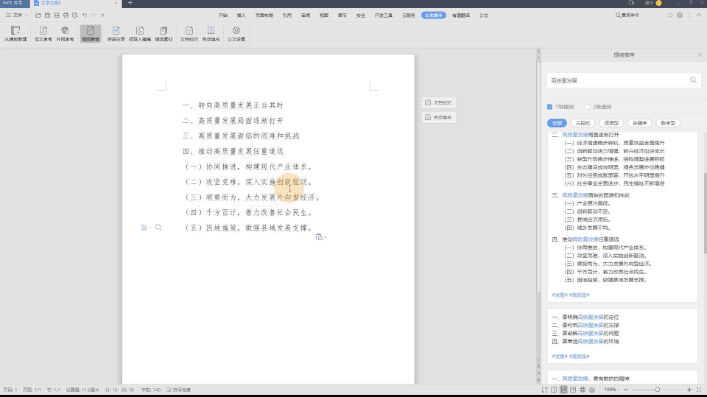Click the speech bubble feedback icon top right

[x=670, y=15]
